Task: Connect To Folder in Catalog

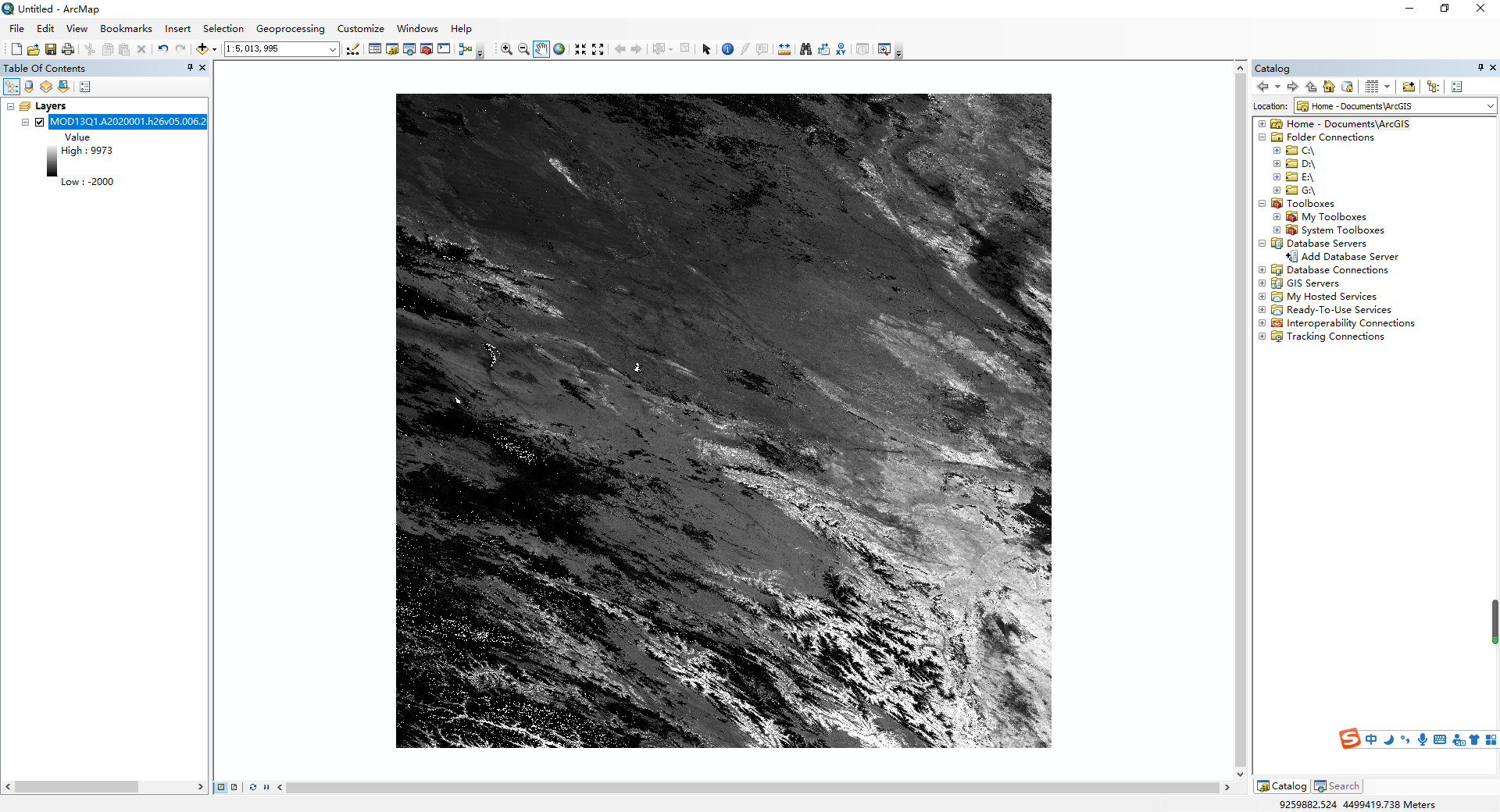Action: 1409,87
